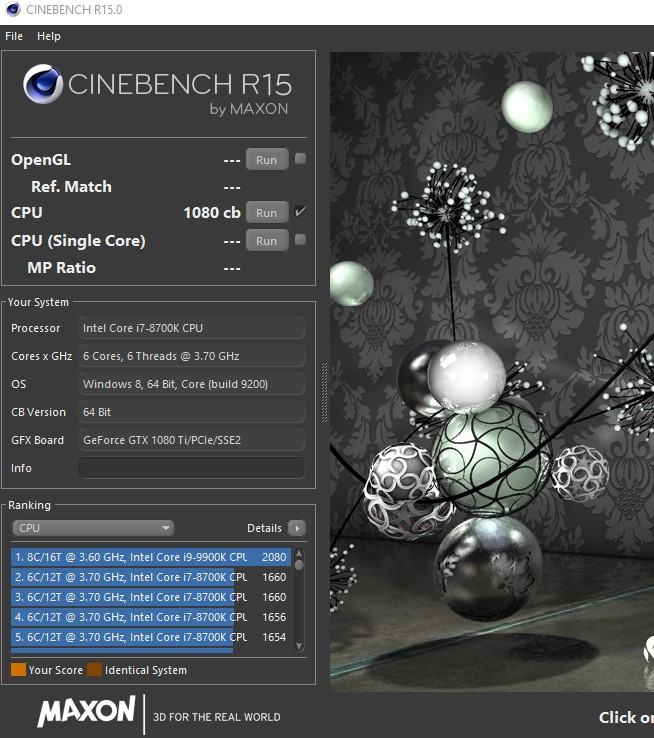Select ranking entry 3 scoring 1660
654x738 pixels.
tap(151, 597)
